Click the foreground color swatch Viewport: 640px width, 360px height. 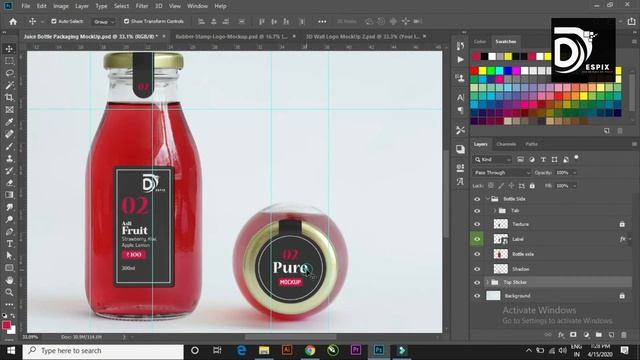pos(7,325)
